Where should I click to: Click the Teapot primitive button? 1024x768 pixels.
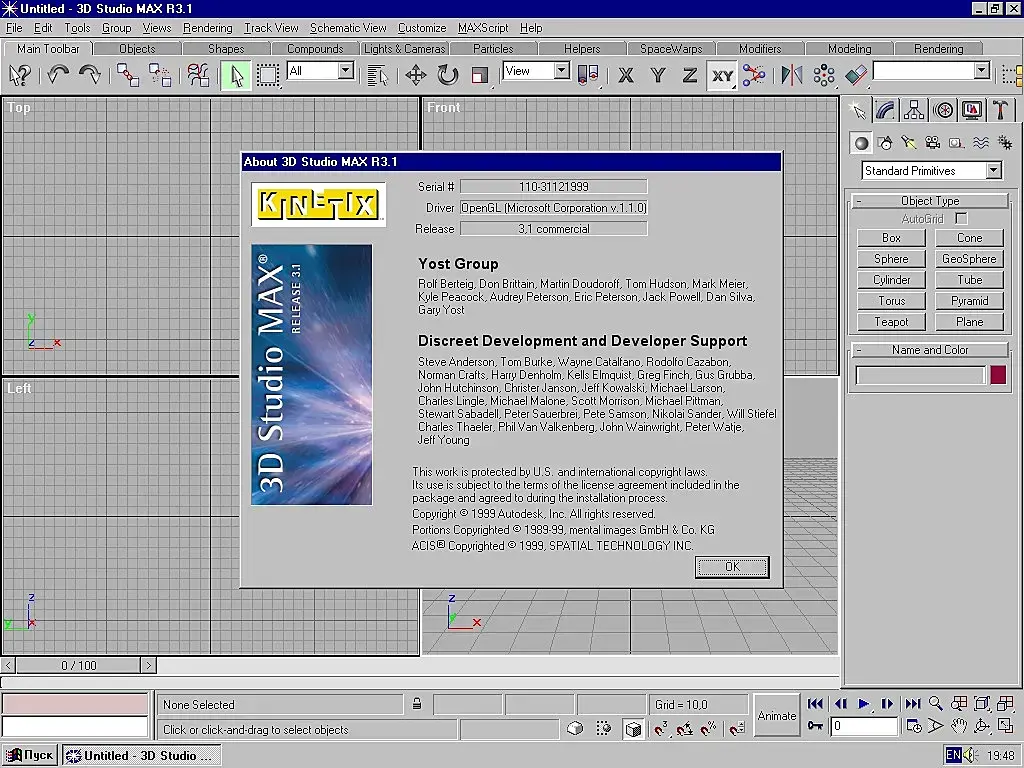(891, 322)
